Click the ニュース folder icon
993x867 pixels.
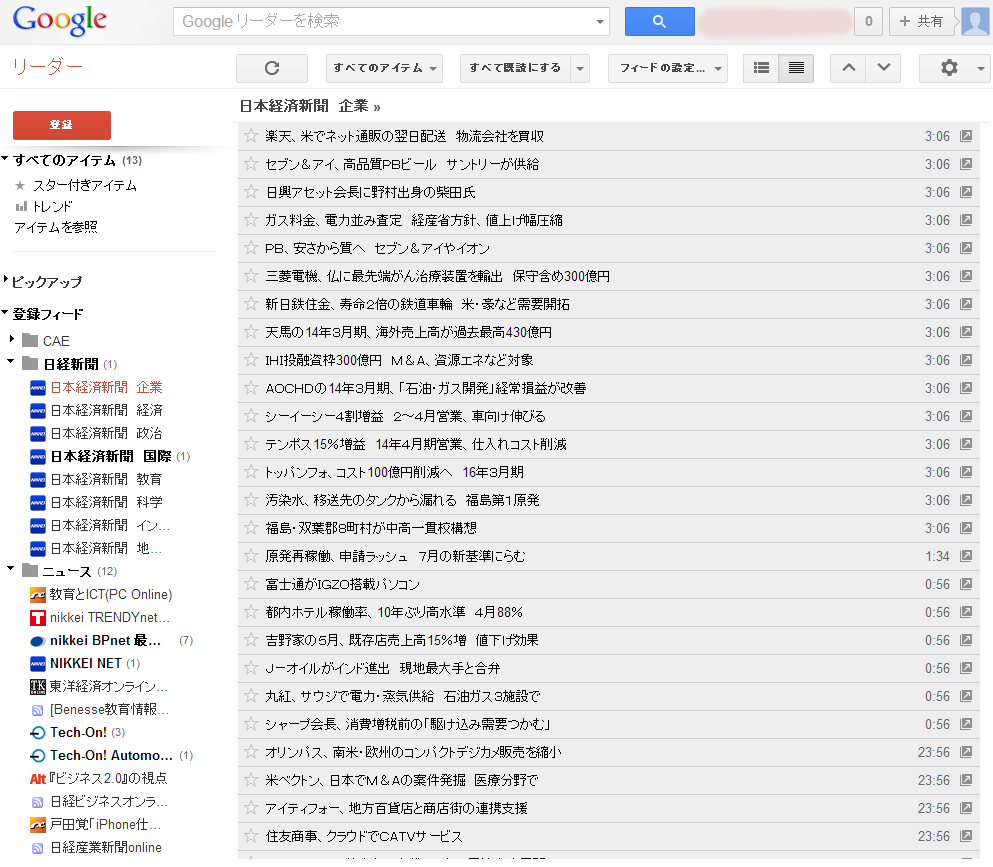[30, 571]
